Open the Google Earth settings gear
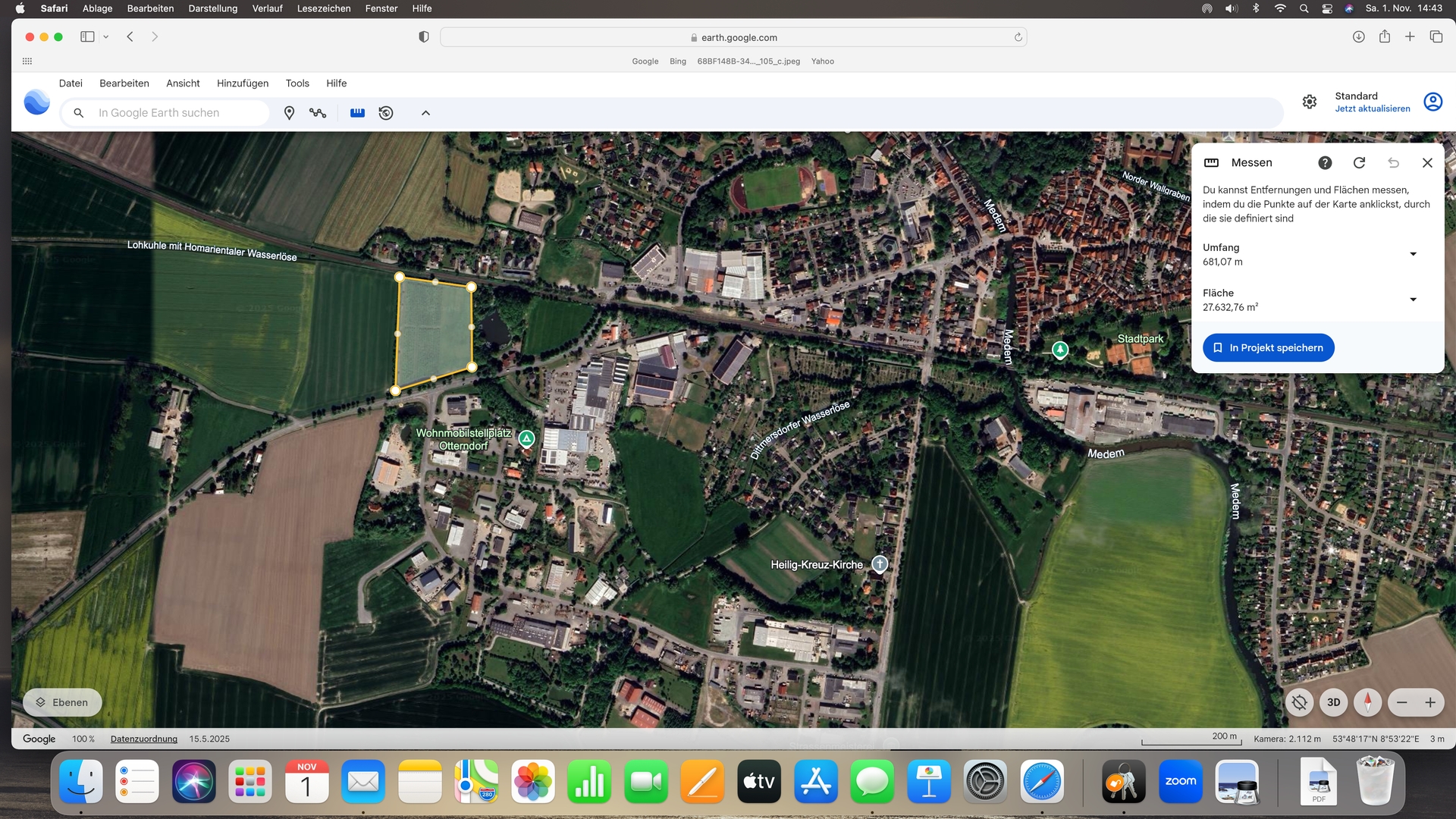The width and height of the screenshot is (1456, 819). [1310, 102]
